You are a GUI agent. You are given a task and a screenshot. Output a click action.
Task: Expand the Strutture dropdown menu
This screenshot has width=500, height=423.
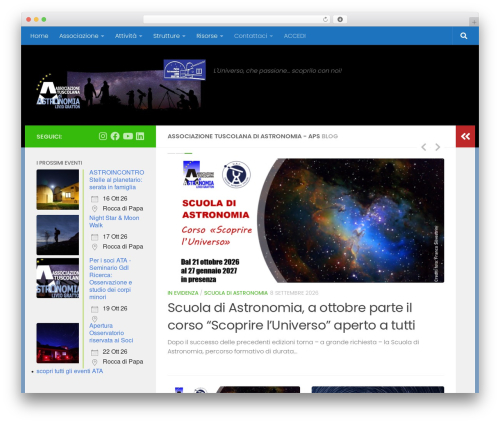tap(169, 36)
